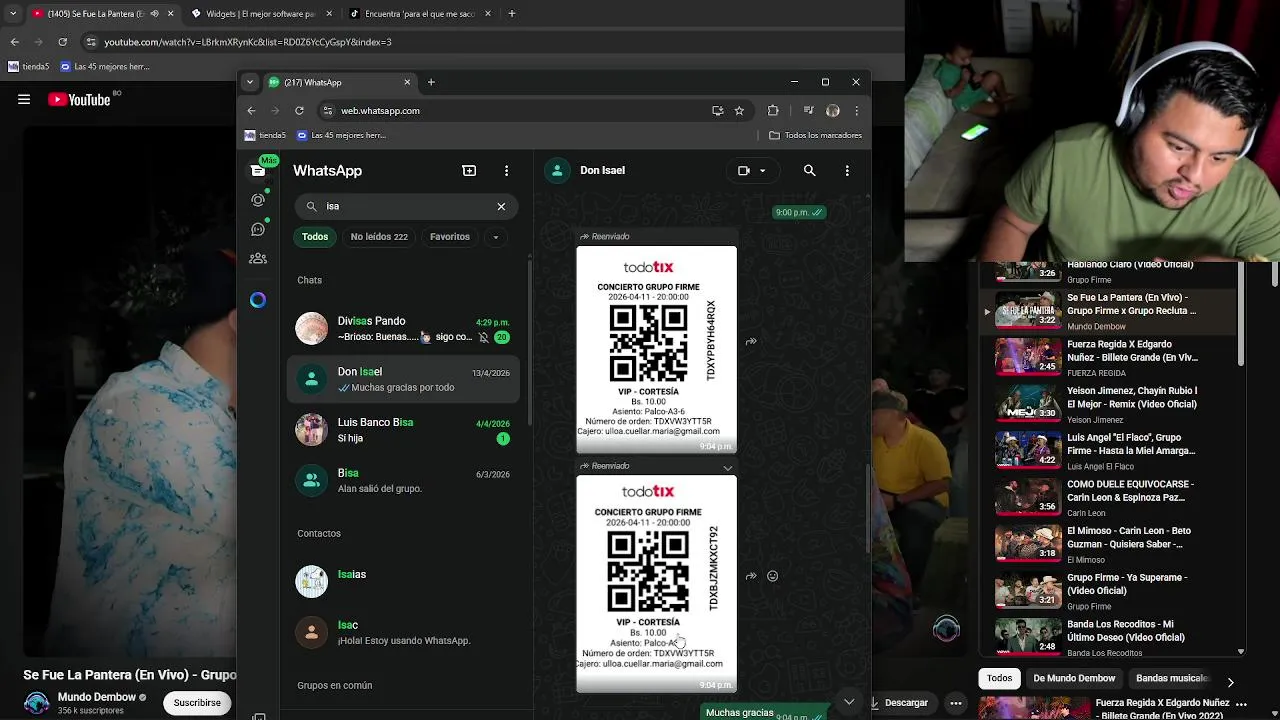This screenshot has height=720, width=1280.
Task: Open WhatsApp Chats icon in left rail
Action: click(258, 170)
